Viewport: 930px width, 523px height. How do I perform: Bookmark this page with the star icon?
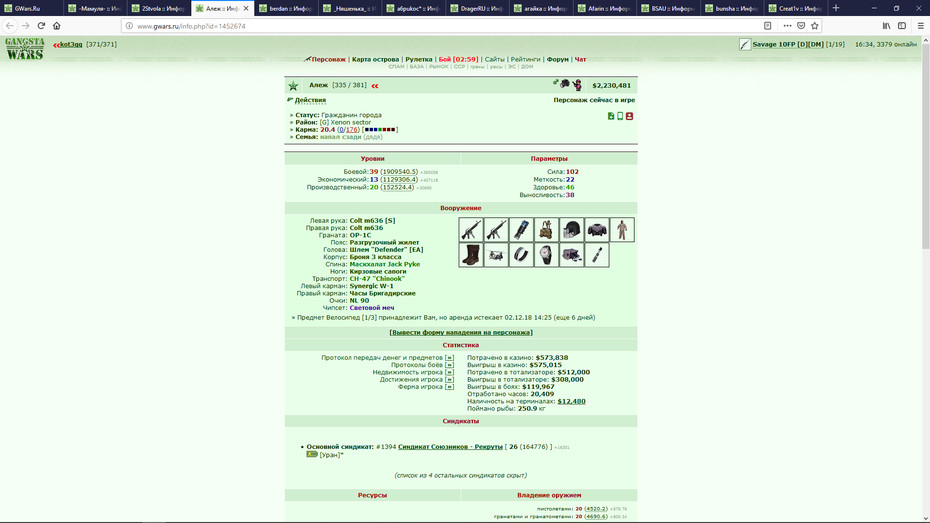pos(814,25)
